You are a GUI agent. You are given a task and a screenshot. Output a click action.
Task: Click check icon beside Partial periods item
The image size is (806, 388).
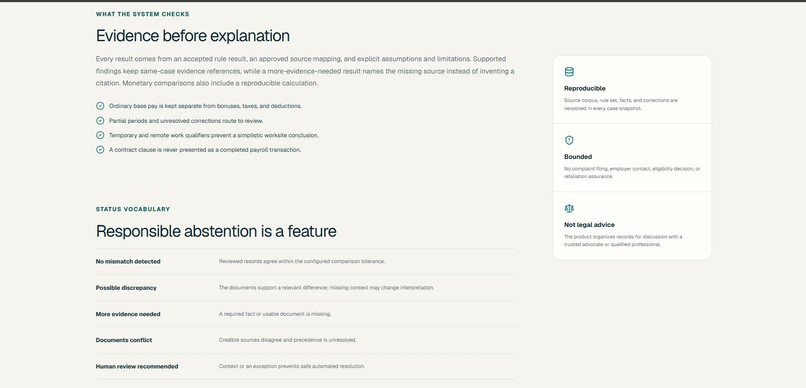[x=100, y=121]
